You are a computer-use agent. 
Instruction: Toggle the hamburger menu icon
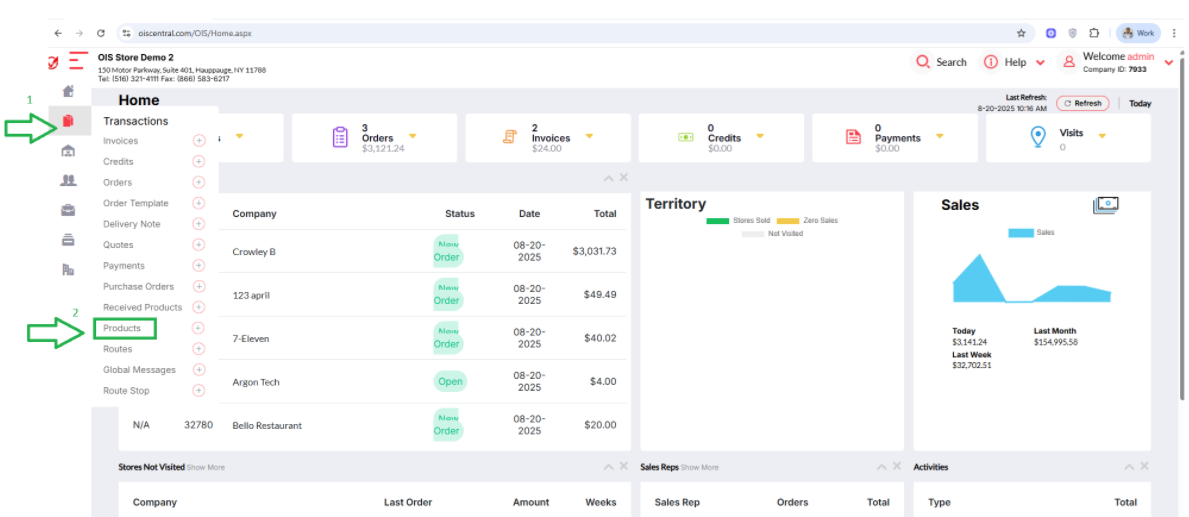pyautogui.click(x=78, y=61)
